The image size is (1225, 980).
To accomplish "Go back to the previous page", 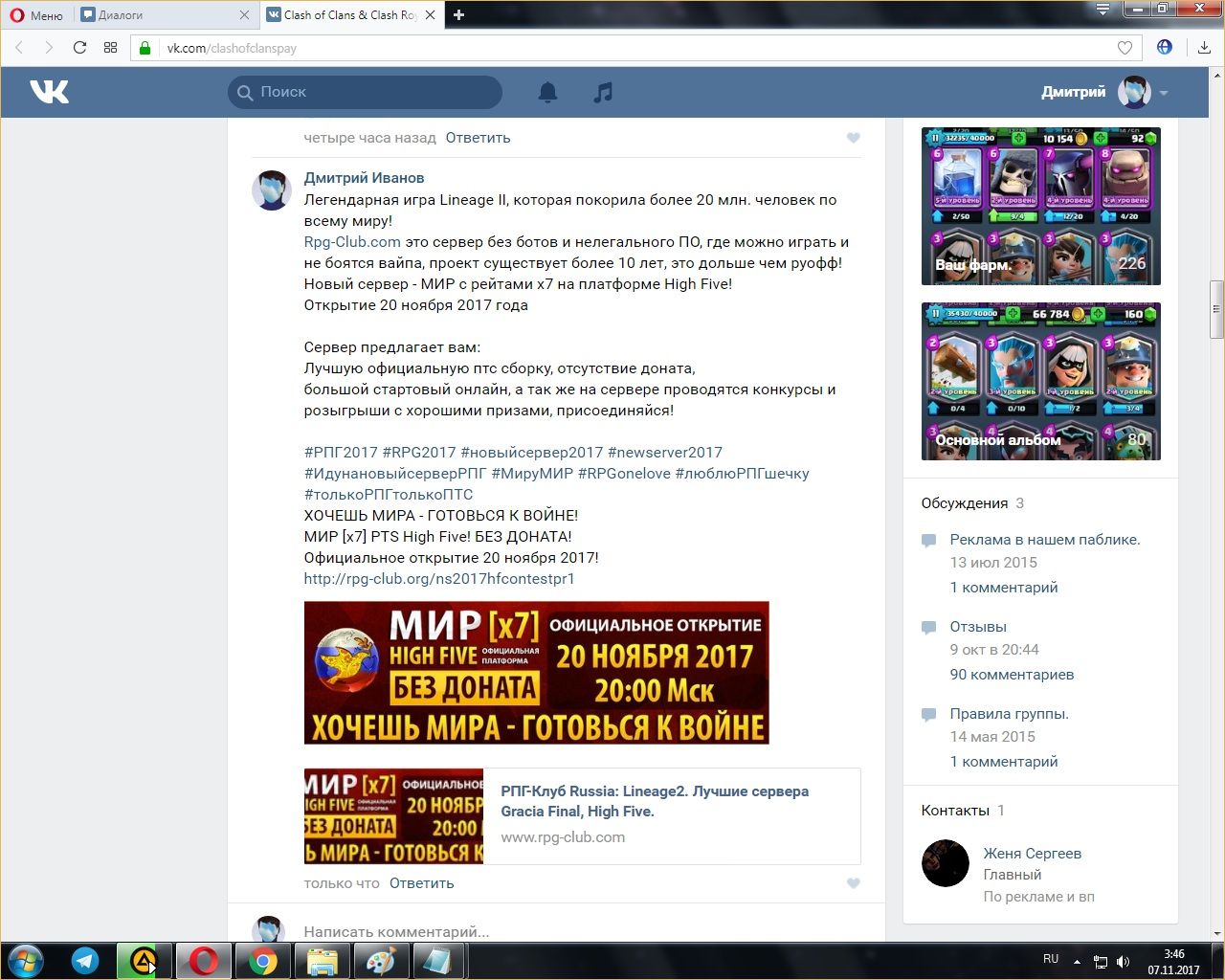I will [19, 48].
